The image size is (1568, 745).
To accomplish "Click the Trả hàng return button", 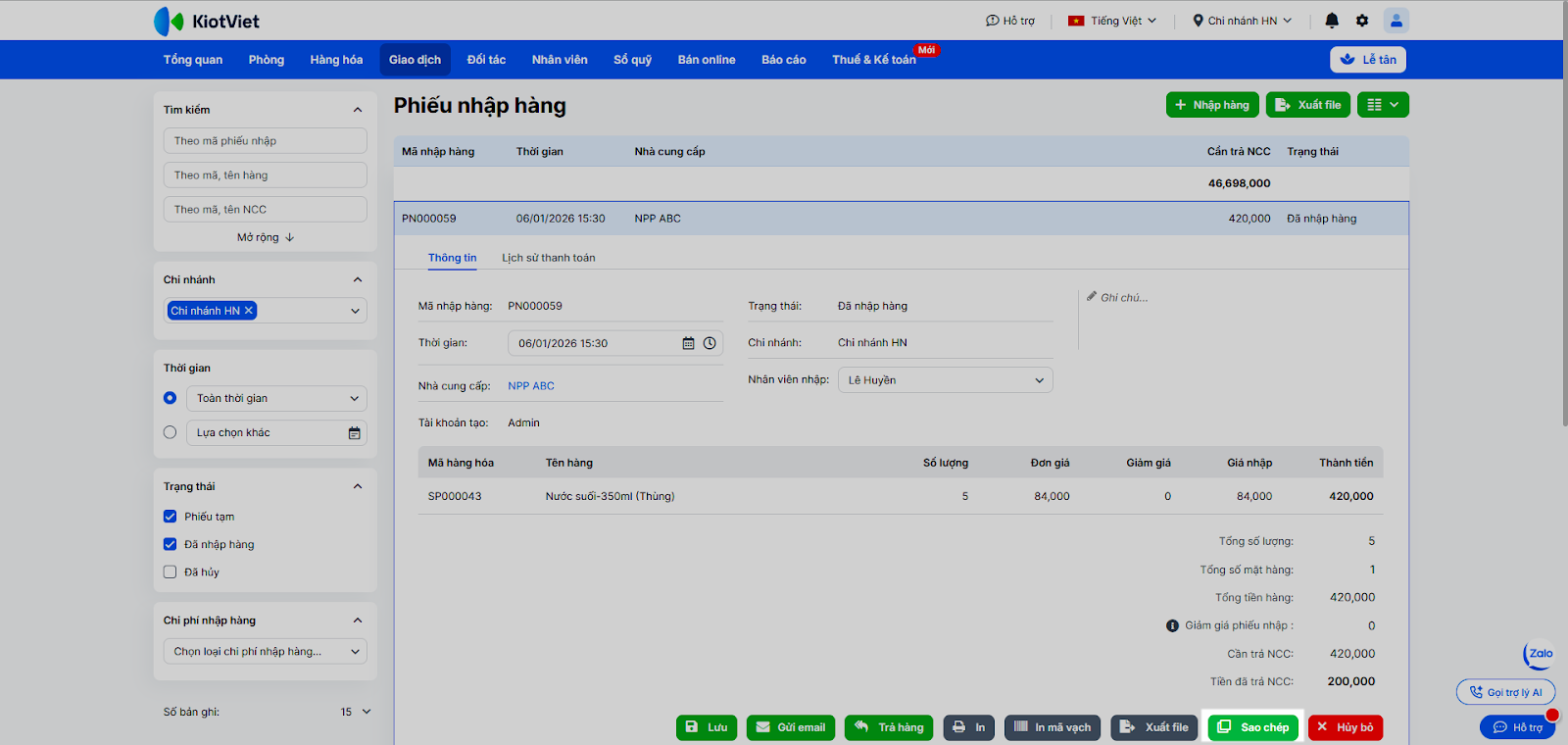I will pos(889,727).
